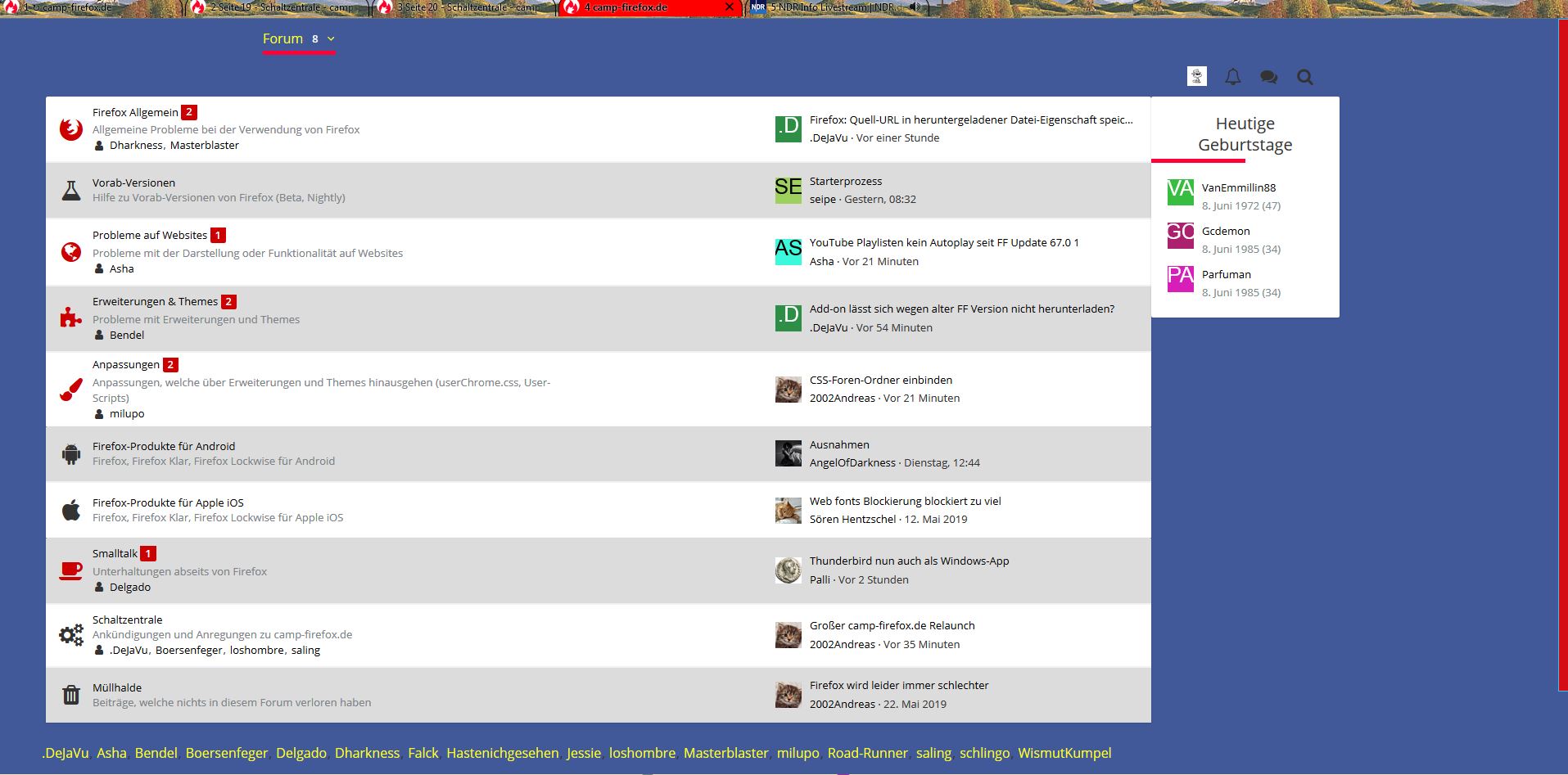Screen dimensions: 1568x775
Task: Switch to the Seite 19 - Schaltzentrale tab
Action: [278, 7]
